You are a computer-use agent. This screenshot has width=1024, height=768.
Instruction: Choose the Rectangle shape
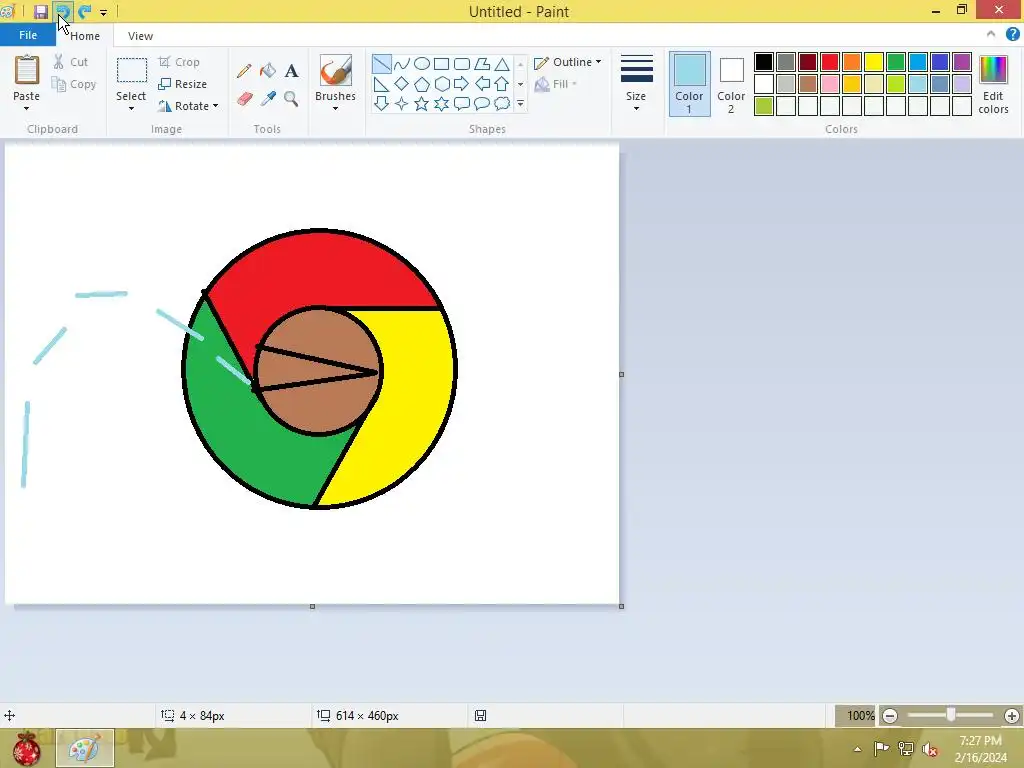(441, 63)
